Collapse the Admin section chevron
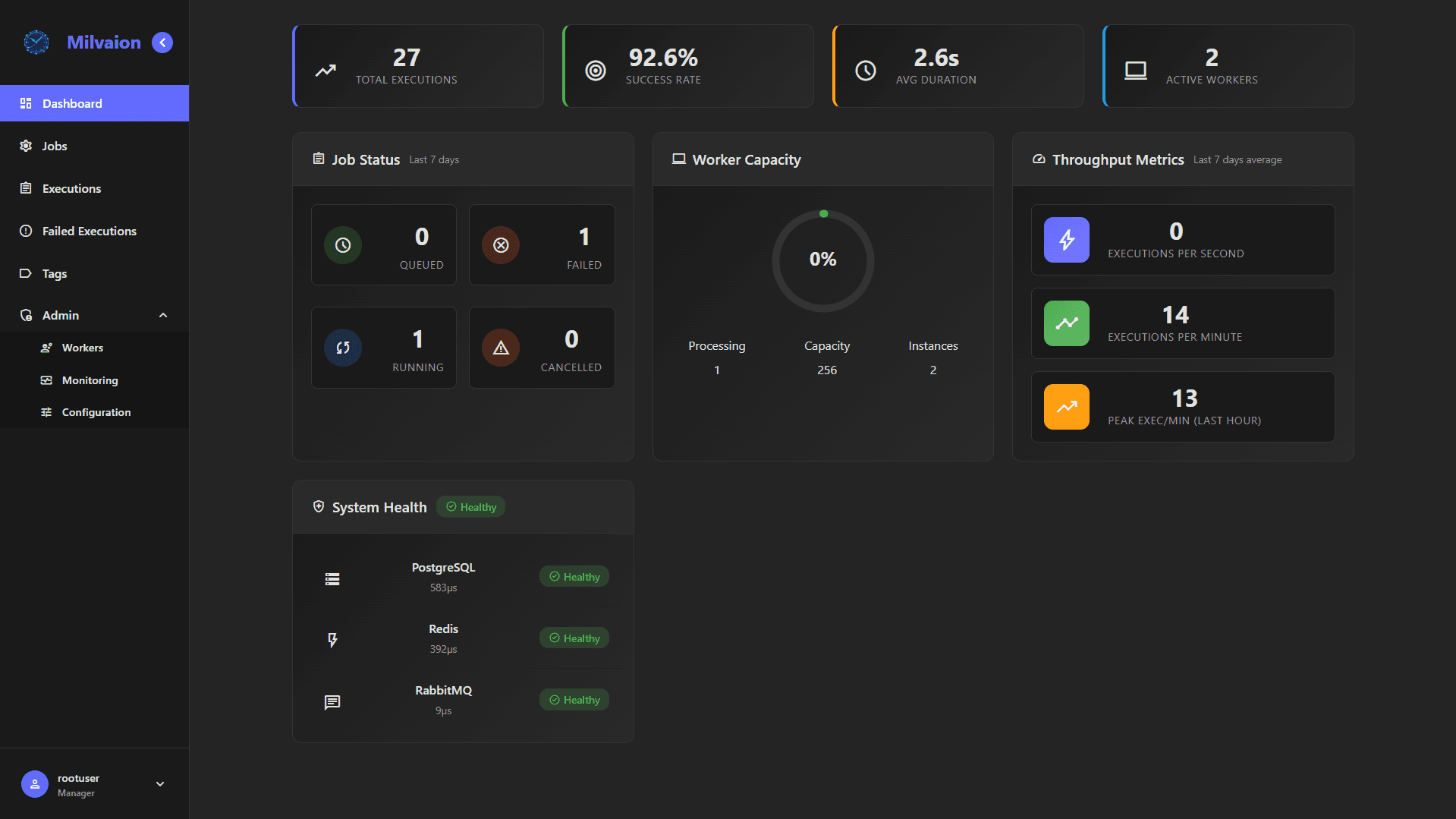This screenshot has height=819, width=1456. 162,315
